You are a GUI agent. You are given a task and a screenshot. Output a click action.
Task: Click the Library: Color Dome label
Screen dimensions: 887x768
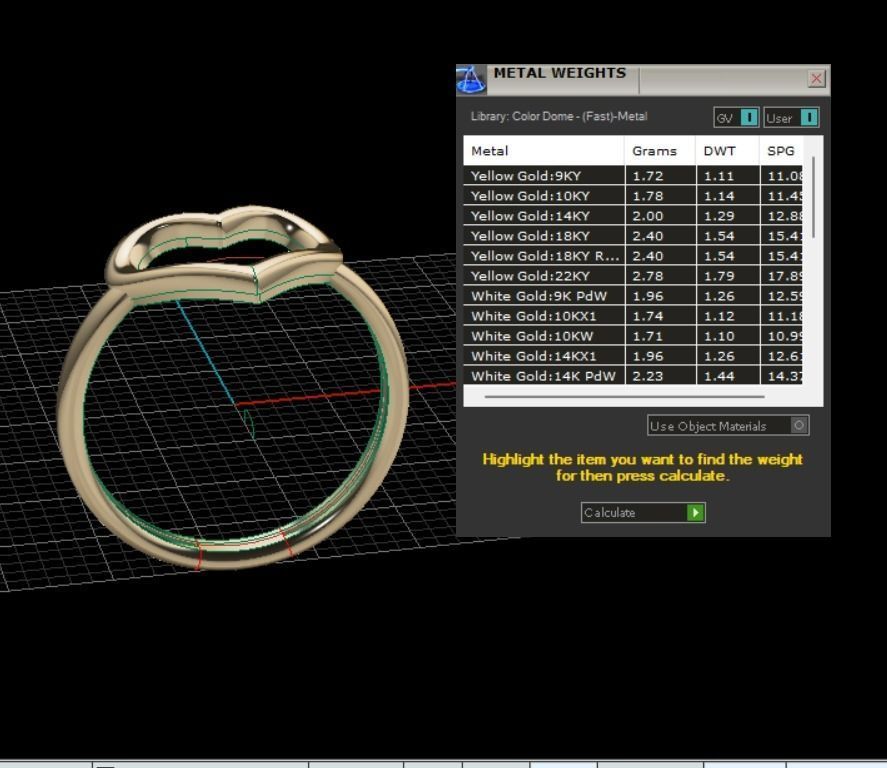(559, 117)
